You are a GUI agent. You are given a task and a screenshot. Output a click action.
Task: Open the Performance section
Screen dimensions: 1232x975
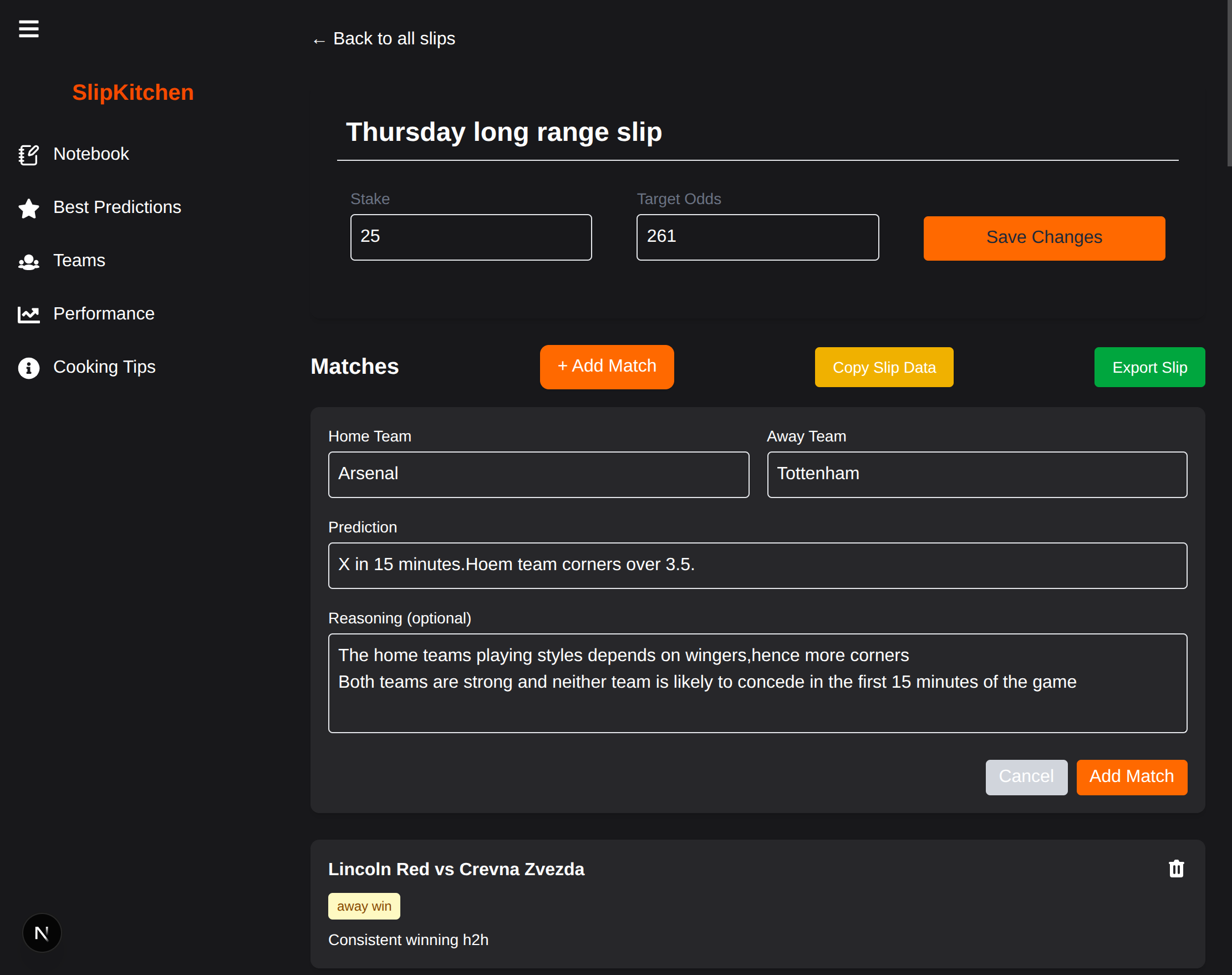(103, 314)
